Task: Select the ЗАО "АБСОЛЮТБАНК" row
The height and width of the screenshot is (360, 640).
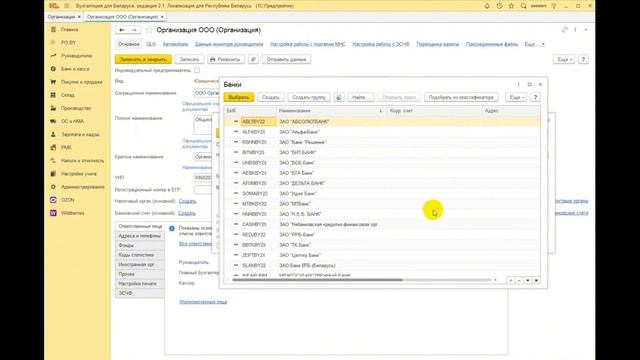Action: (382, 122)
